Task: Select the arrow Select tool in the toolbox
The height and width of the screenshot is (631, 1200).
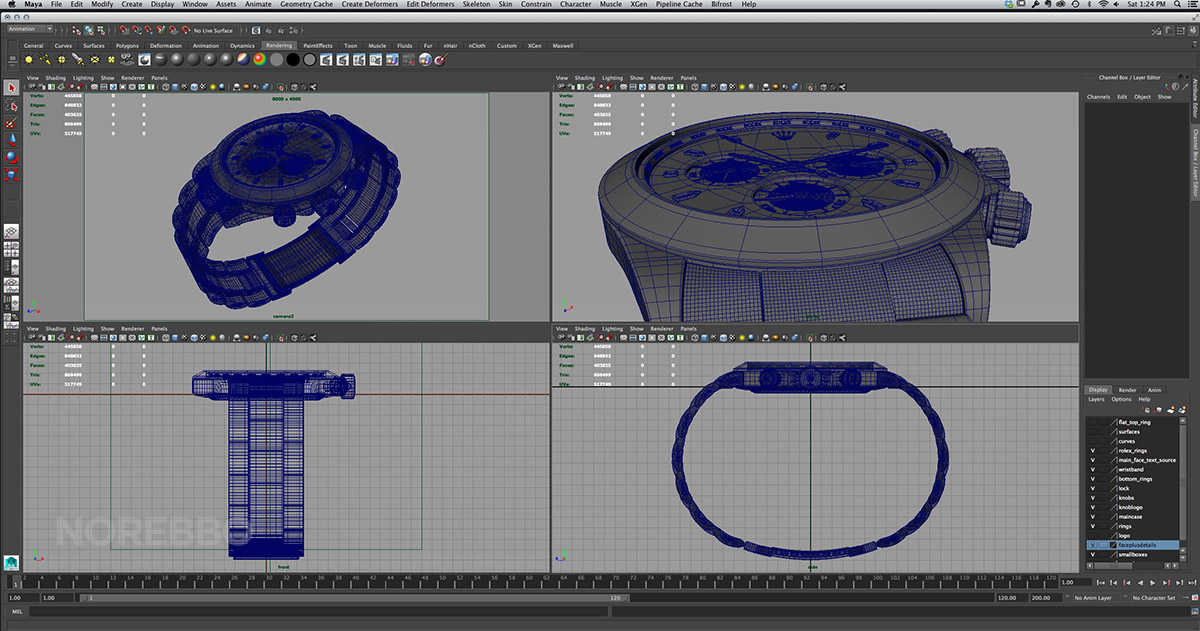Action: coord(12,88)
